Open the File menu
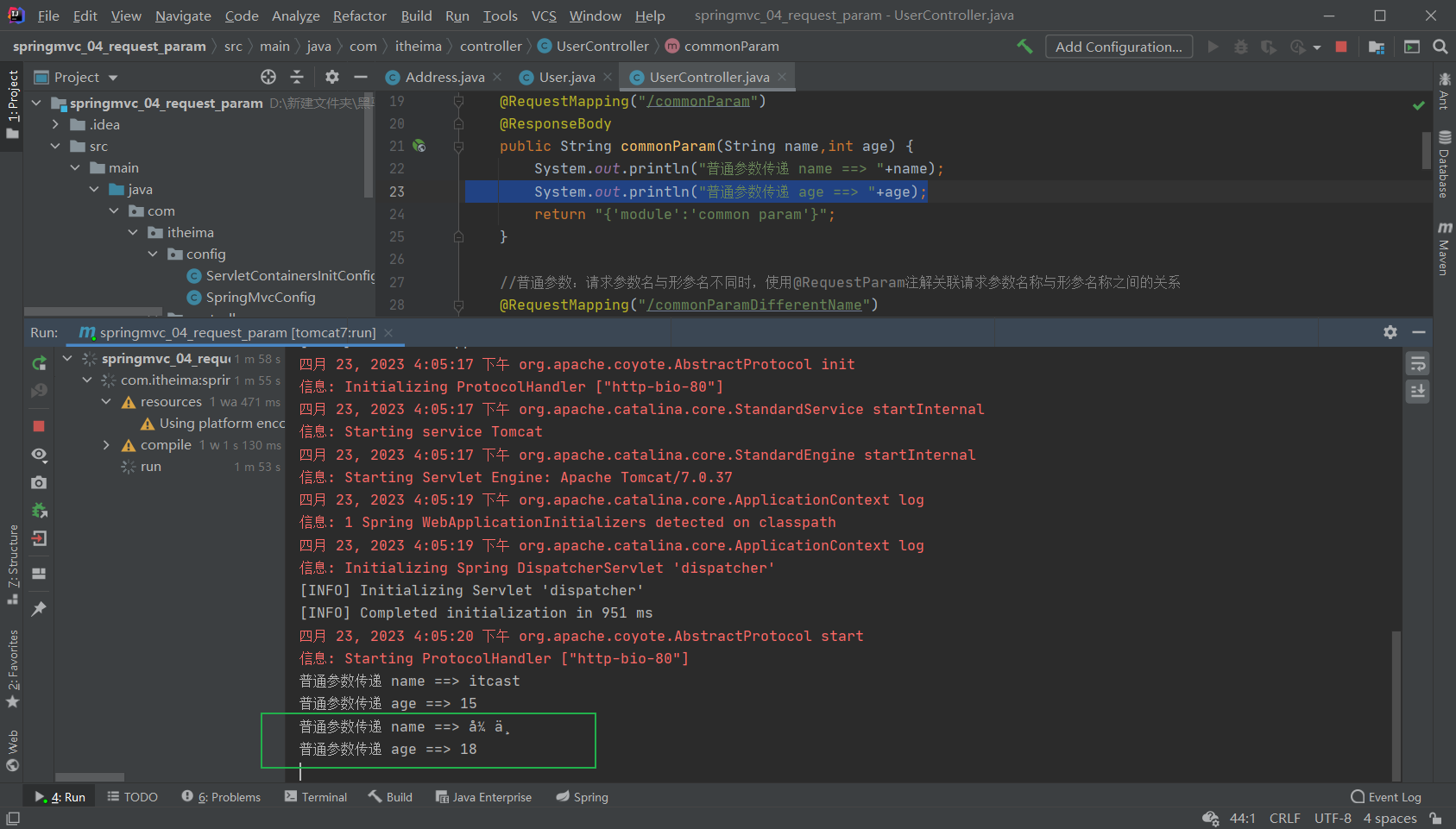 [x=48, y=16]
